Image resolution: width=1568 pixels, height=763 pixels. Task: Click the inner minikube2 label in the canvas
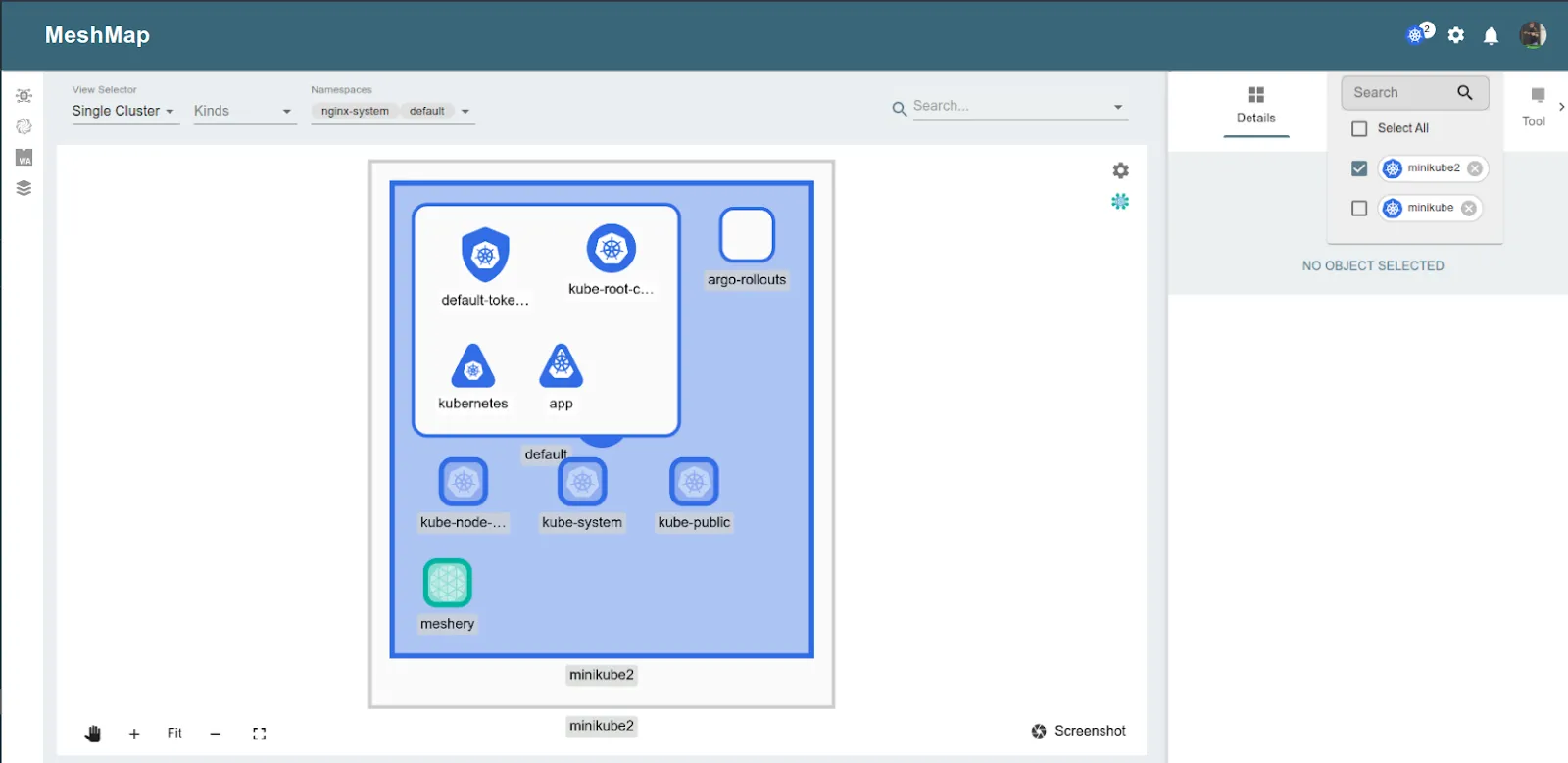(x=602, y=675)
